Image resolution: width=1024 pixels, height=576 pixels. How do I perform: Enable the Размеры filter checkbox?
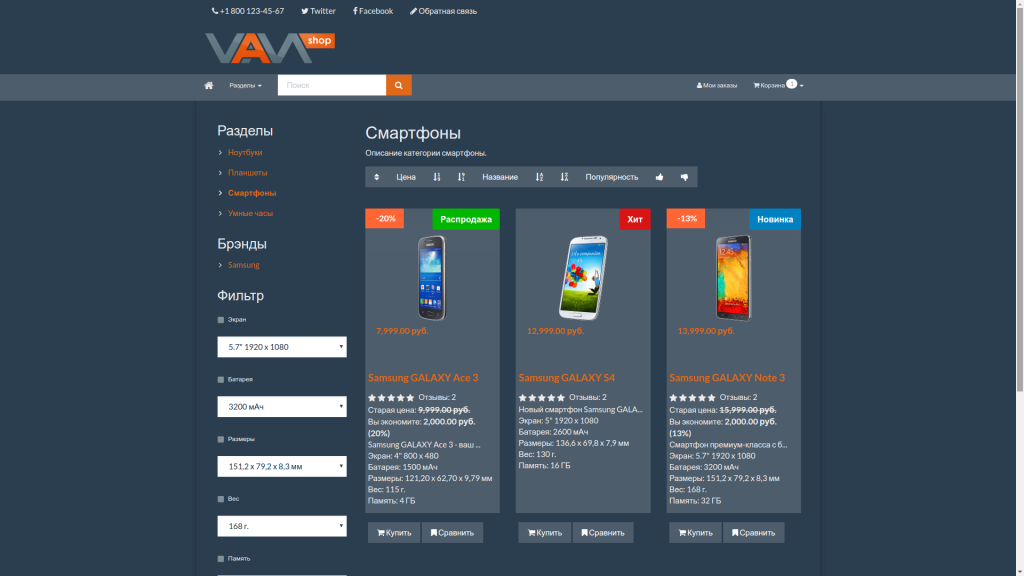coord(221,440)
